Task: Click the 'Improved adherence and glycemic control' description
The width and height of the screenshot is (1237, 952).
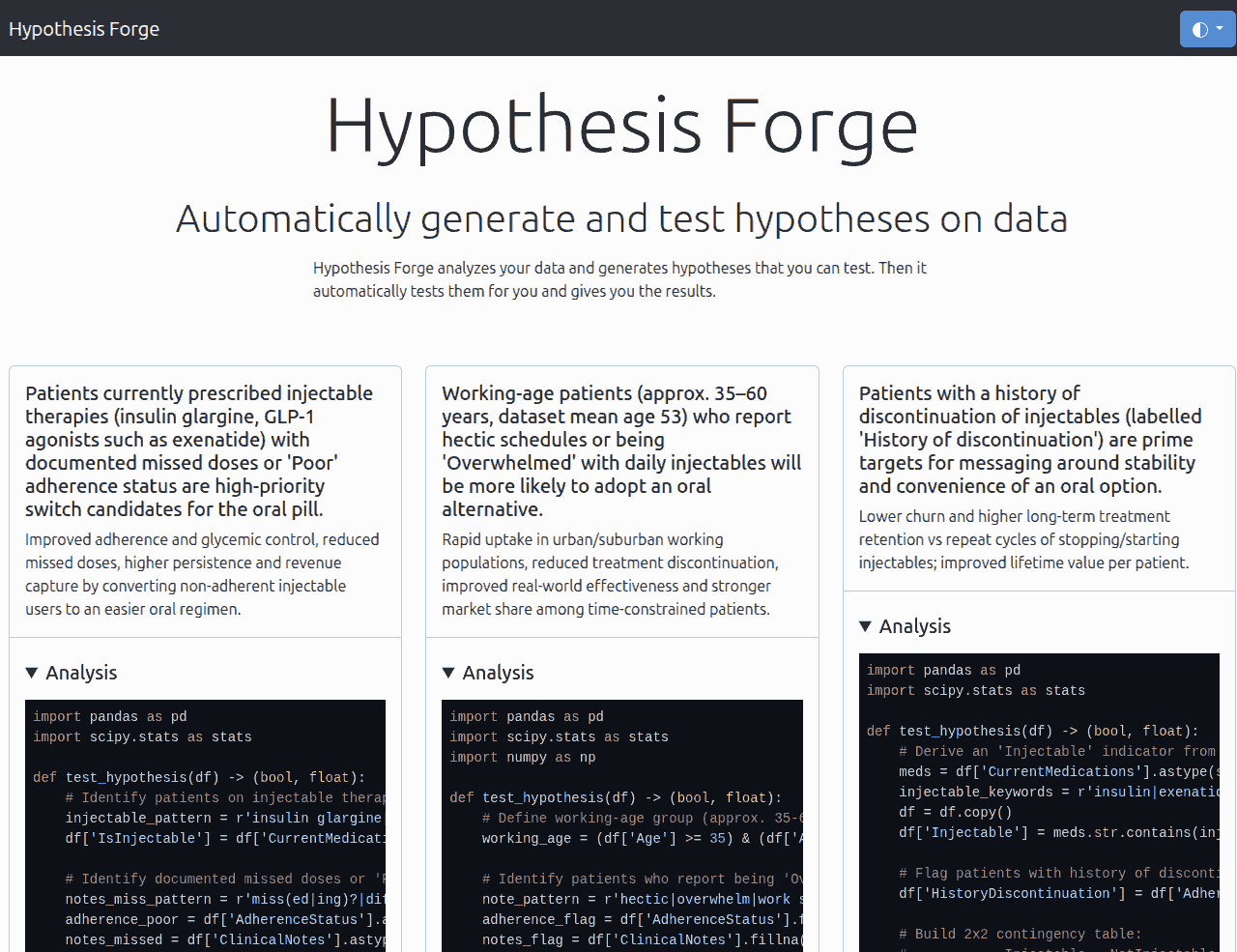Action: (202, 574)
